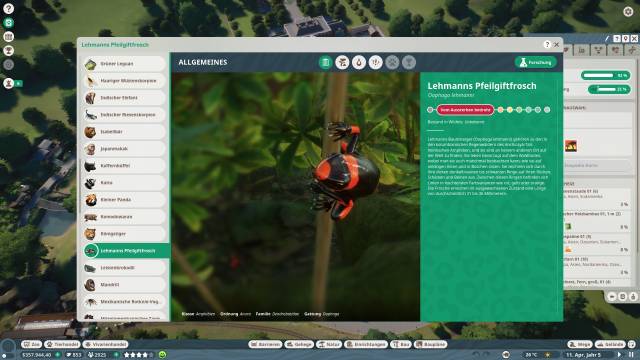Open the avatar icon in left sidebar
640x360 pixels.
9,83
